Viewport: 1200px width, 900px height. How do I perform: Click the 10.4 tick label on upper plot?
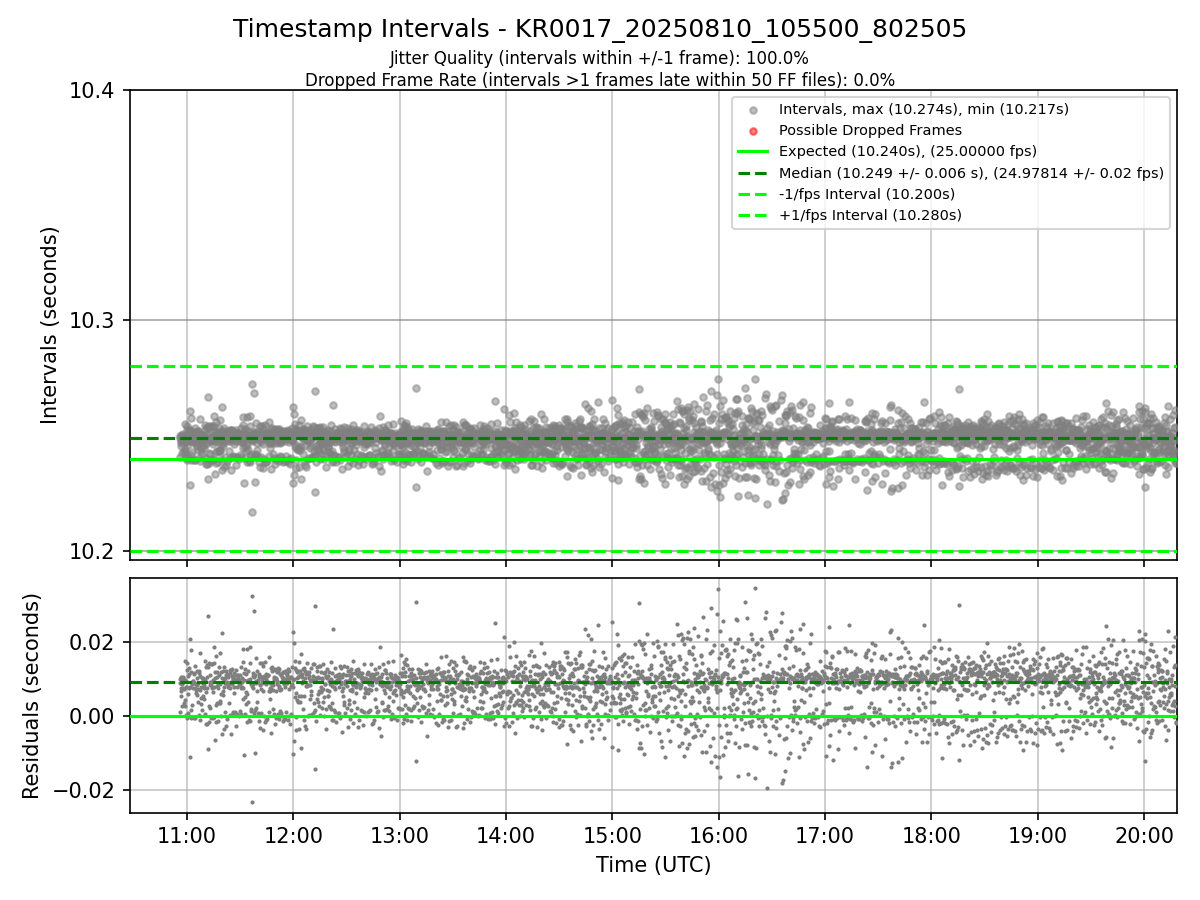[x=94, y=91]
